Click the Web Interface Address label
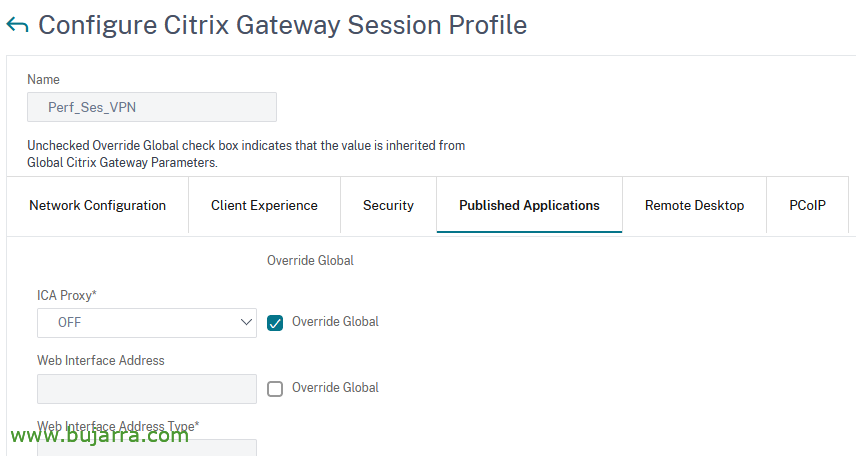The image size is (856, 456). point(100,360)
